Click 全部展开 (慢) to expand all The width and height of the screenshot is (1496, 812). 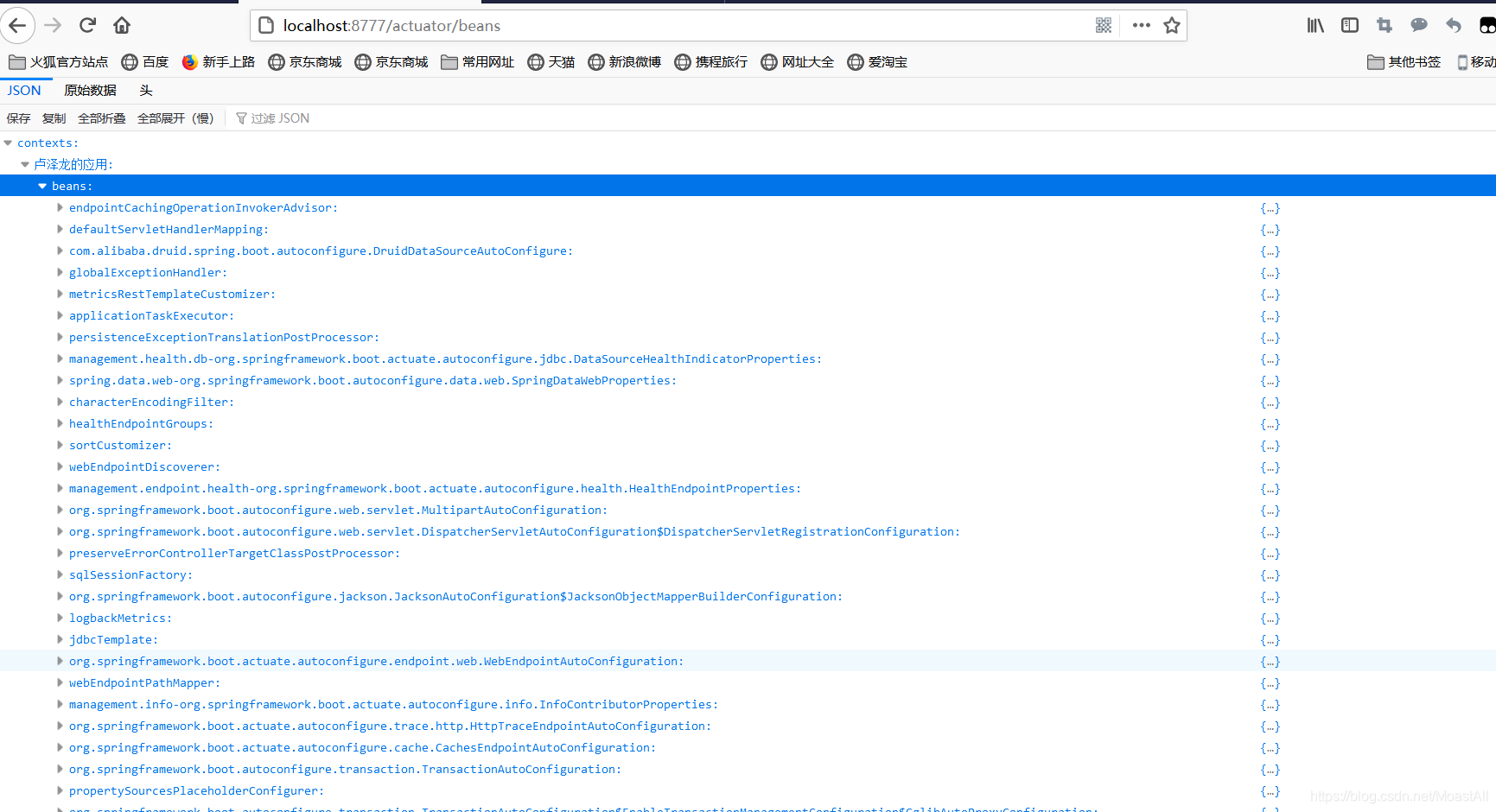(x=175, y=118)
